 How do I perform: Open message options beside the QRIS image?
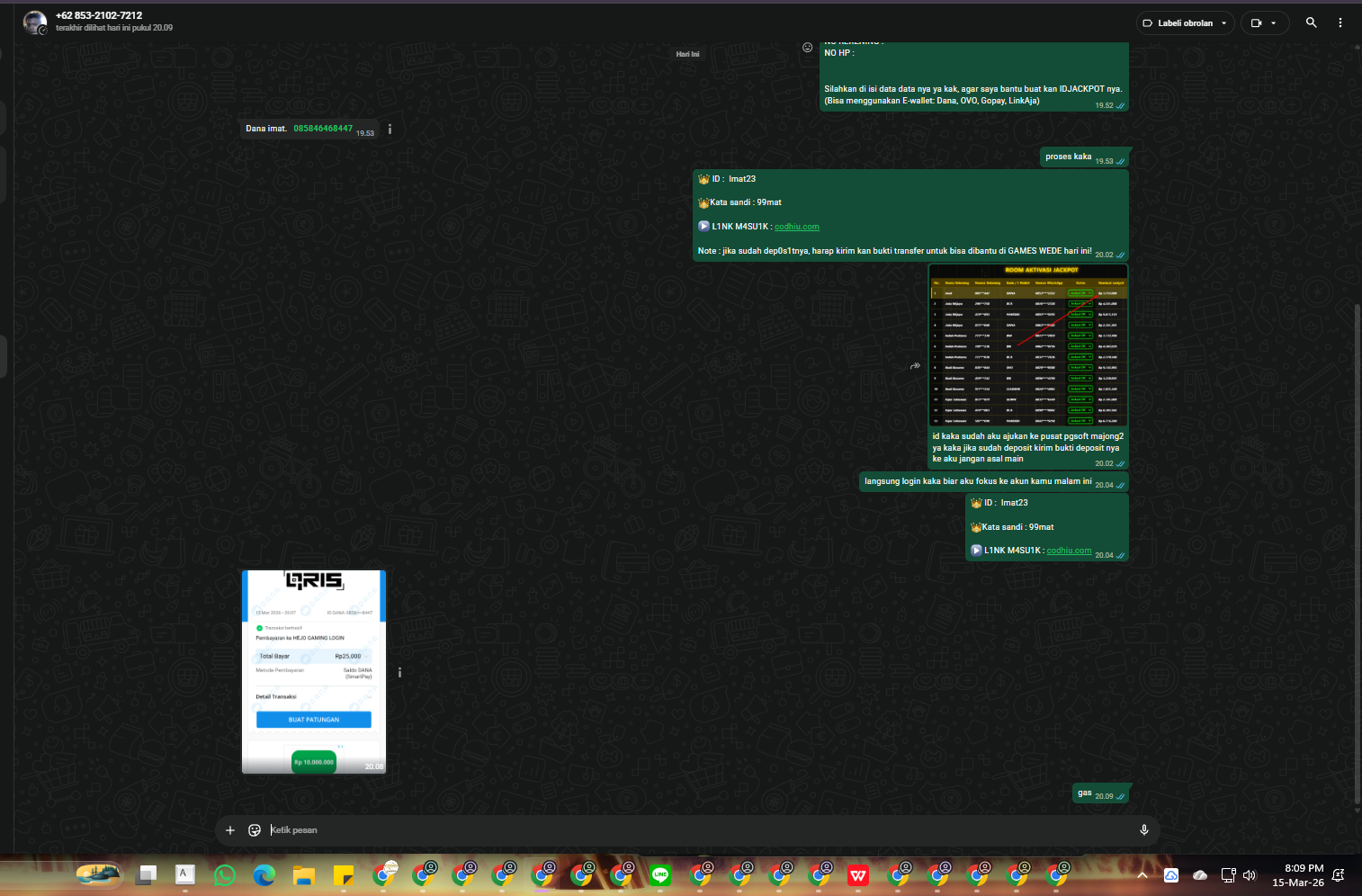[399, 672]
